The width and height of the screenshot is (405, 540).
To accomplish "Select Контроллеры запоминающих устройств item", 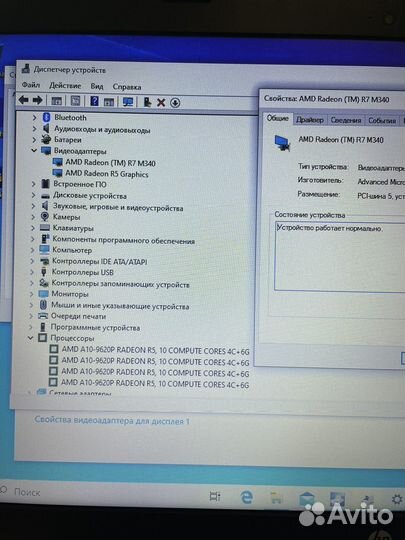I will [x=120, y=284].
